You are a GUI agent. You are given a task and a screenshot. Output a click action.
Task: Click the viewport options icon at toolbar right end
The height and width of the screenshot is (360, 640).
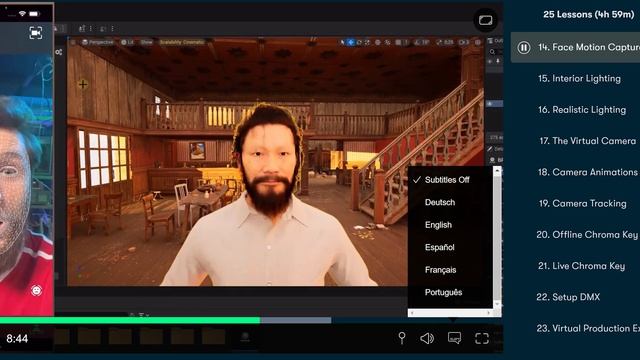point(478,42)
